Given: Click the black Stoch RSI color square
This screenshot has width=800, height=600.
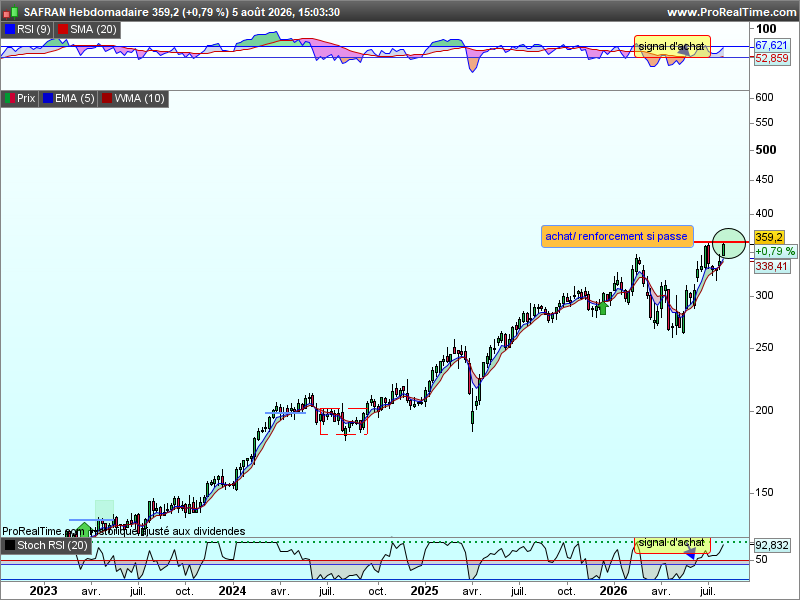Looking at the screenshot, I should pyautogui.click(x=10, y=545).
